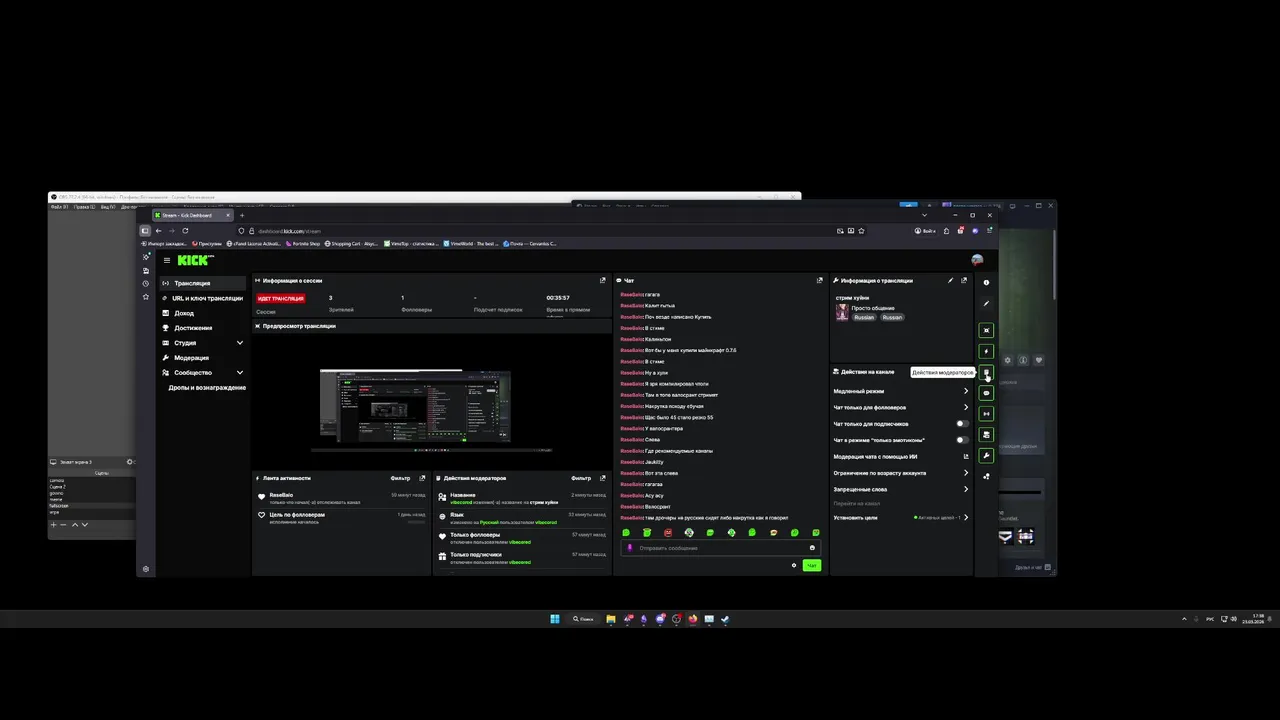The image size is (1280, 720).
Task: Open chat settings gear beside the Чат button
Action: (794, 565)
